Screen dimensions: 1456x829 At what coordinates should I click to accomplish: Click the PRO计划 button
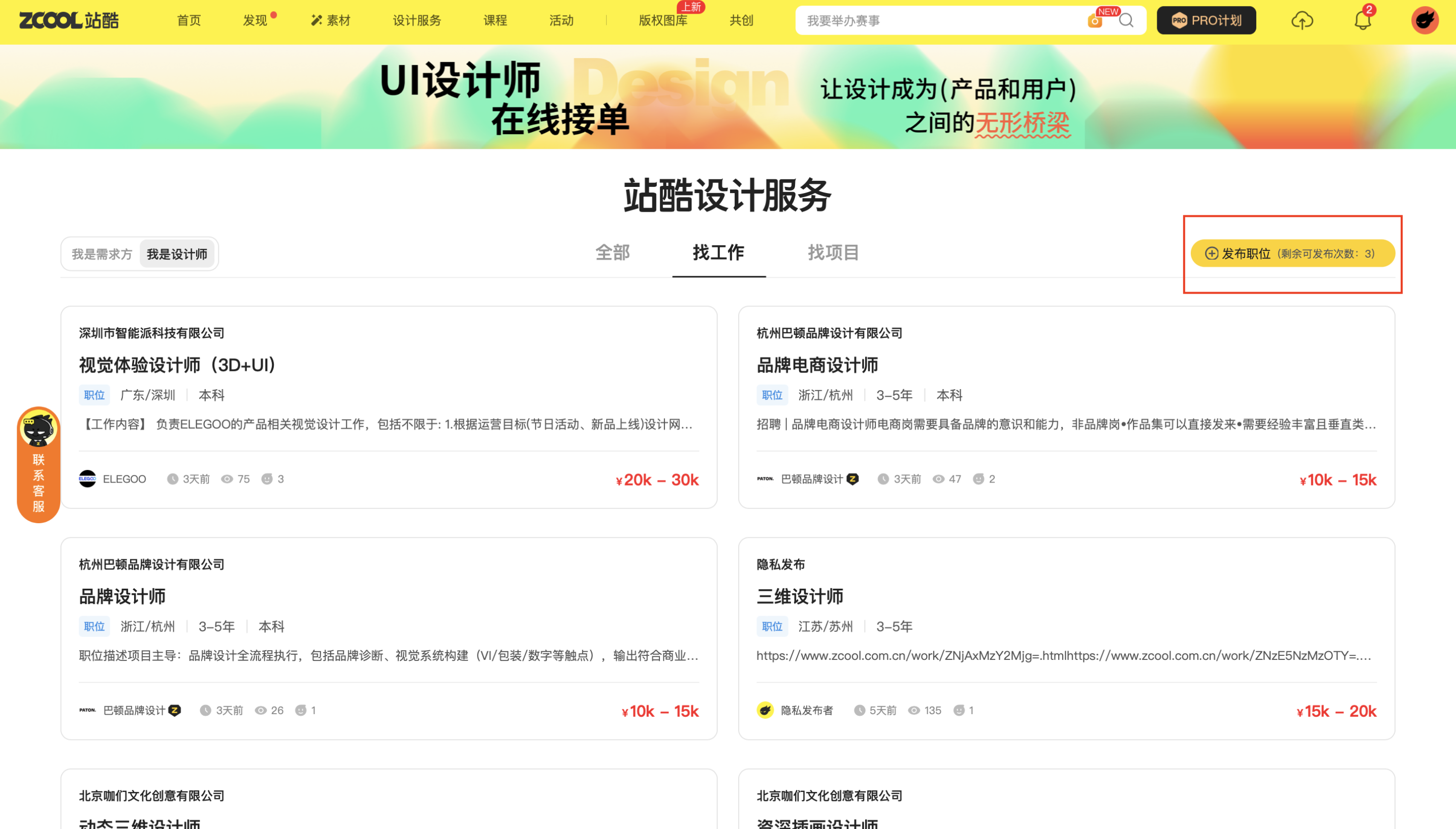tap(1206, 20)
